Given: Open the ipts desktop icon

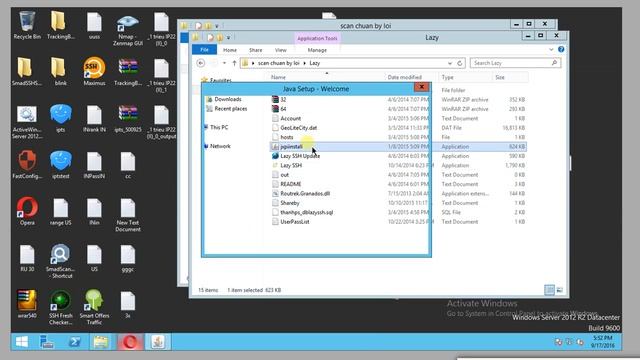Looking at the screenshot, I should pos(60,118).
